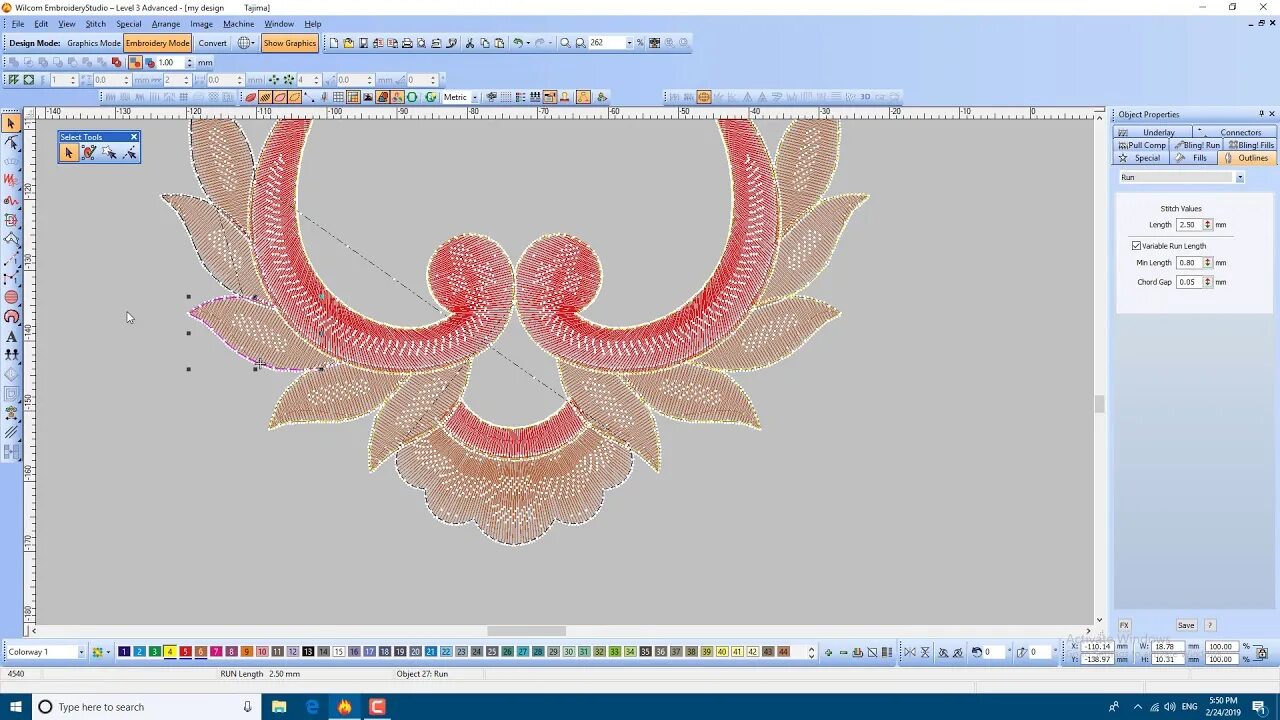
Task: Switch to the Underlay tab
Action: [x=1151, y=132]
